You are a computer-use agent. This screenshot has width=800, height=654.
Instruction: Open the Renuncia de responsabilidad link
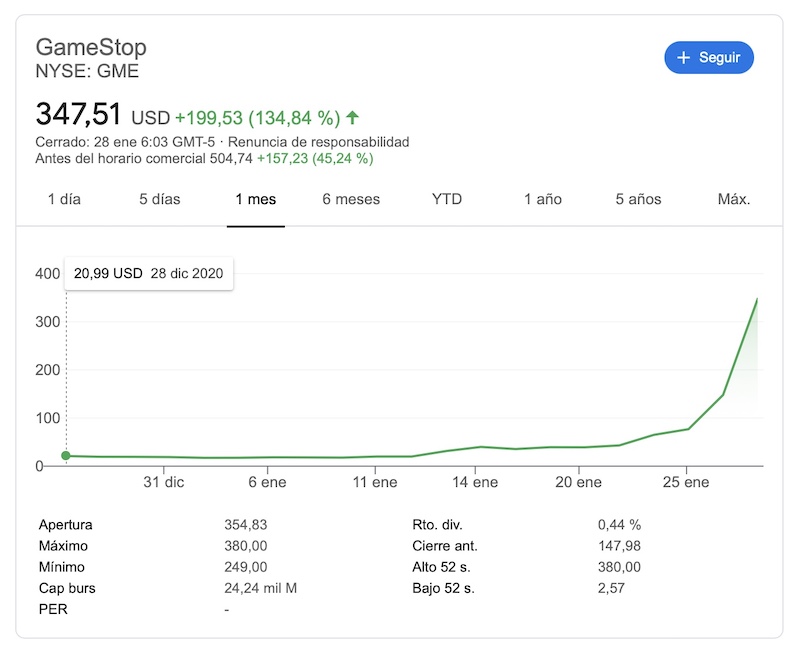click(318, 142)
